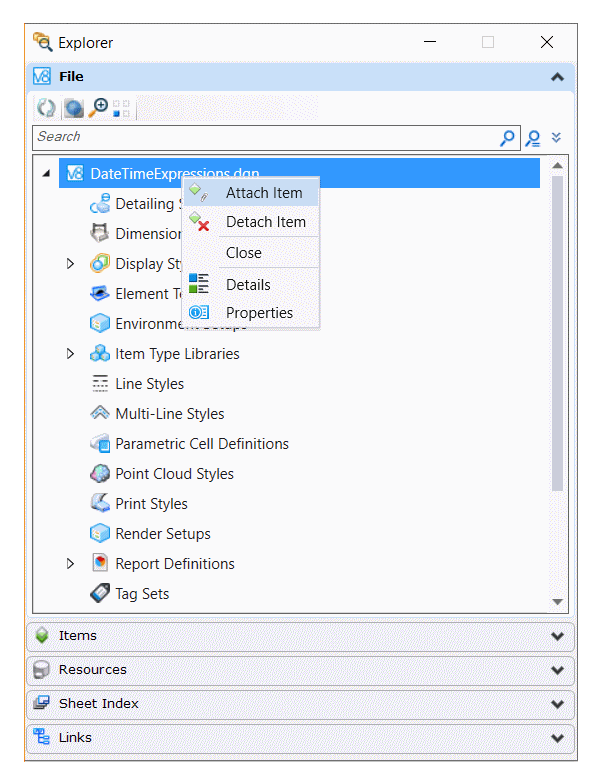Click the Links tree icon
The image size is (605, 783).
pos(41,737)
